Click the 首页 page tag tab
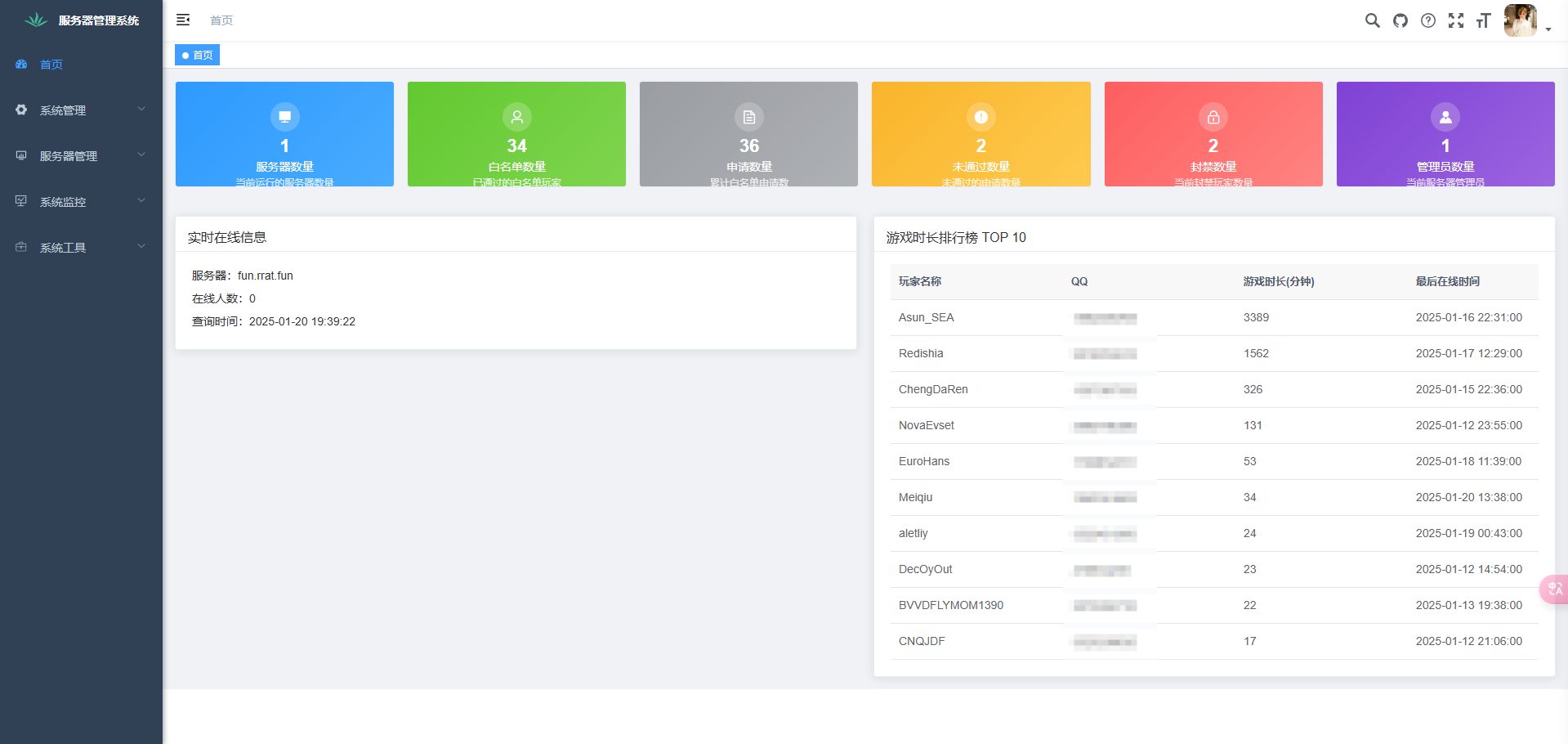 pyautogui.click(x=198, y=55)
